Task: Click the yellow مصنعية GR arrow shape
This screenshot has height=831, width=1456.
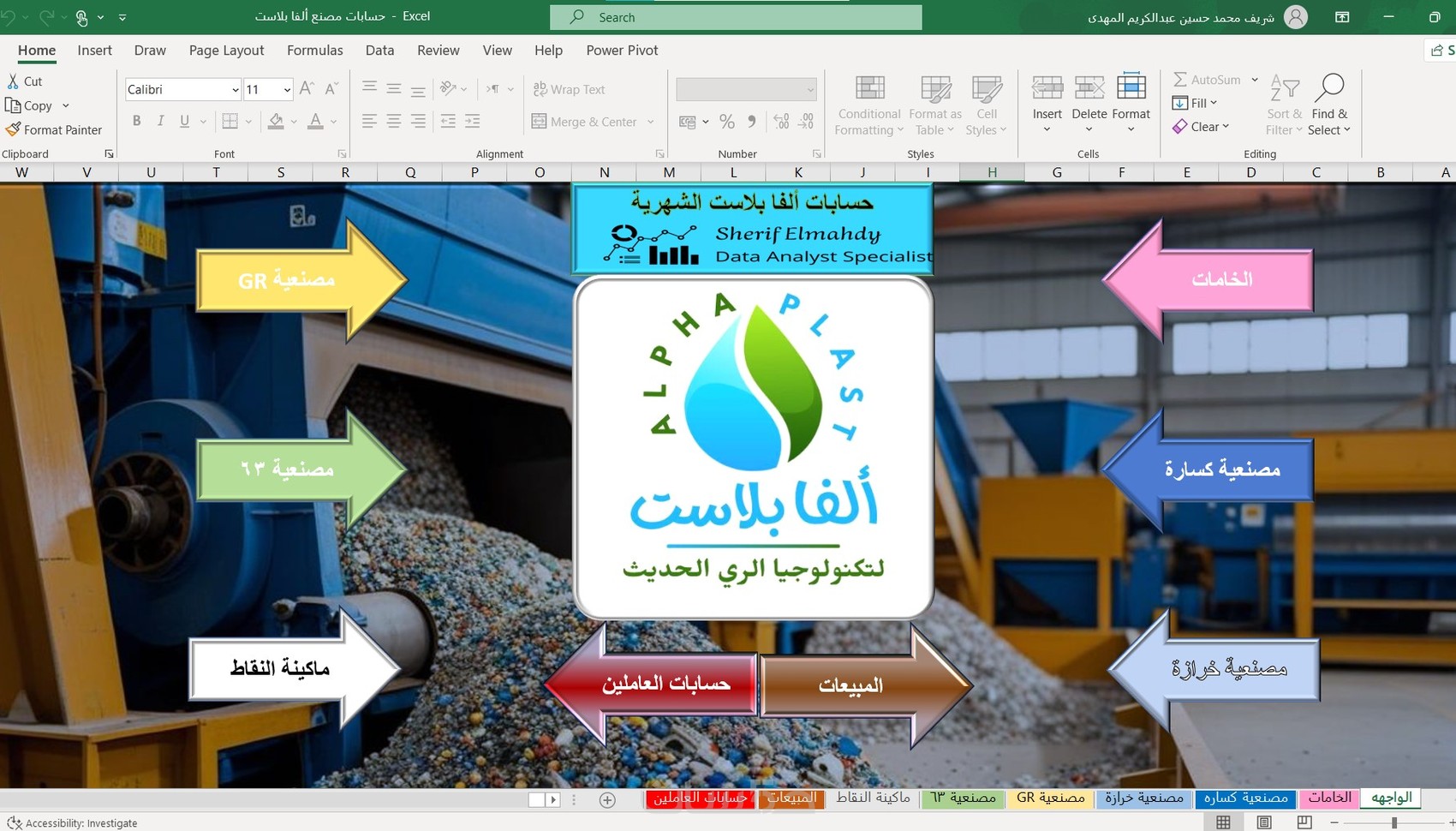Action: coord(301,279)
